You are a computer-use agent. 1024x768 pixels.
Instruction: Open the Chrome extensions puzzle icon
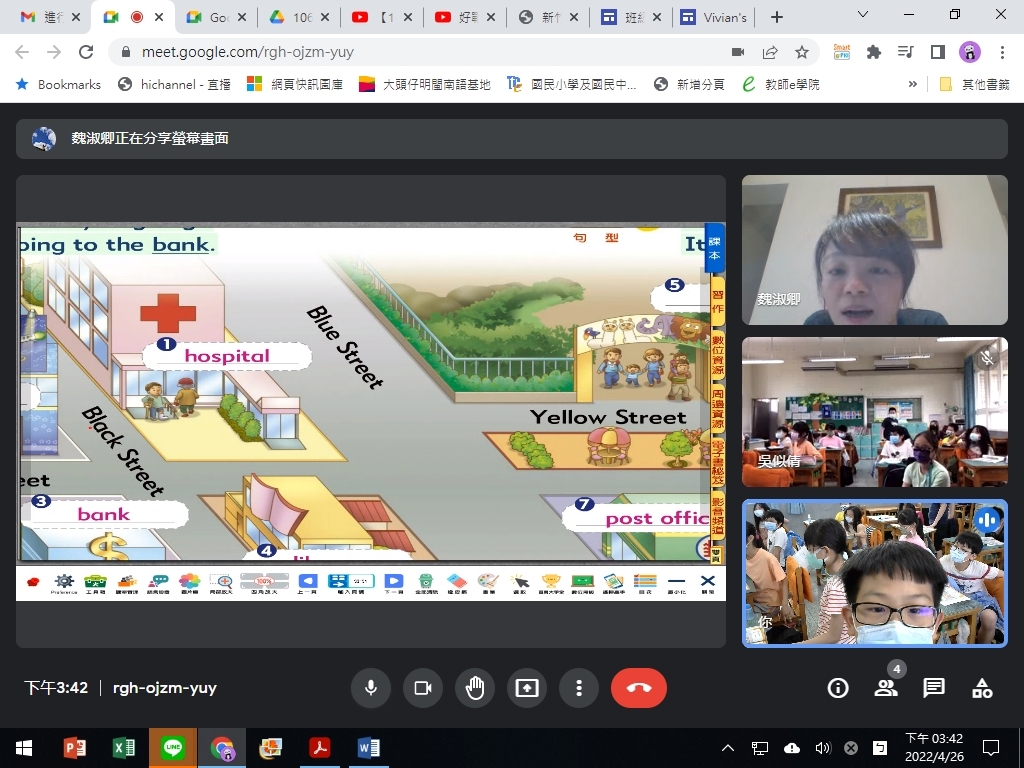pyautogui.click(x=874, y=52)
